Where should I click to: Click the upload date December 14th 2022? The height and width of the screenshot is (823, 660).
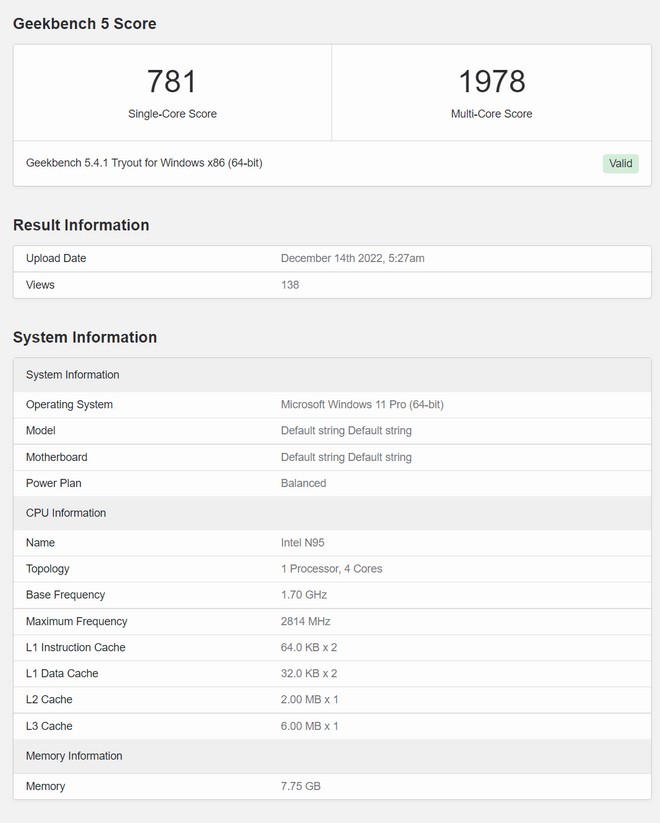pyautogui.click(x=352, y=258)
